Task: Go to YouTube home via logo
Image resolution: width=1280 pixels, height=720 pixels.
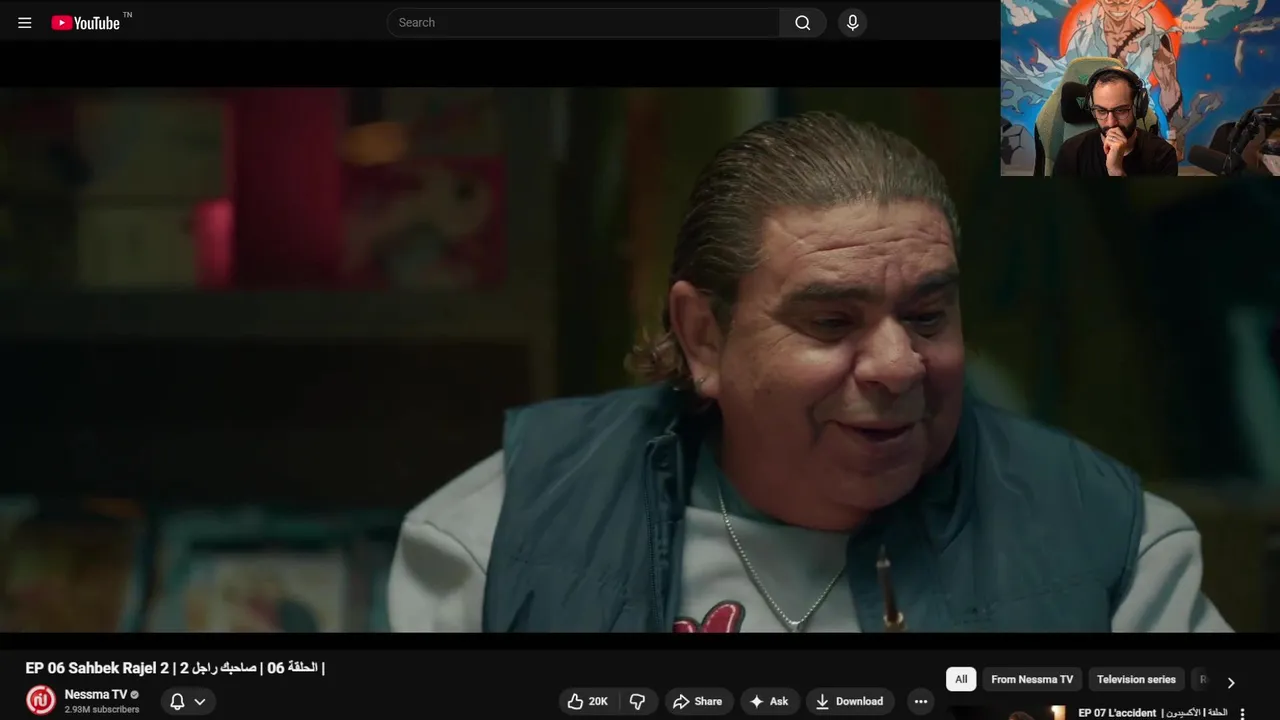Action: tap(86, 22)
